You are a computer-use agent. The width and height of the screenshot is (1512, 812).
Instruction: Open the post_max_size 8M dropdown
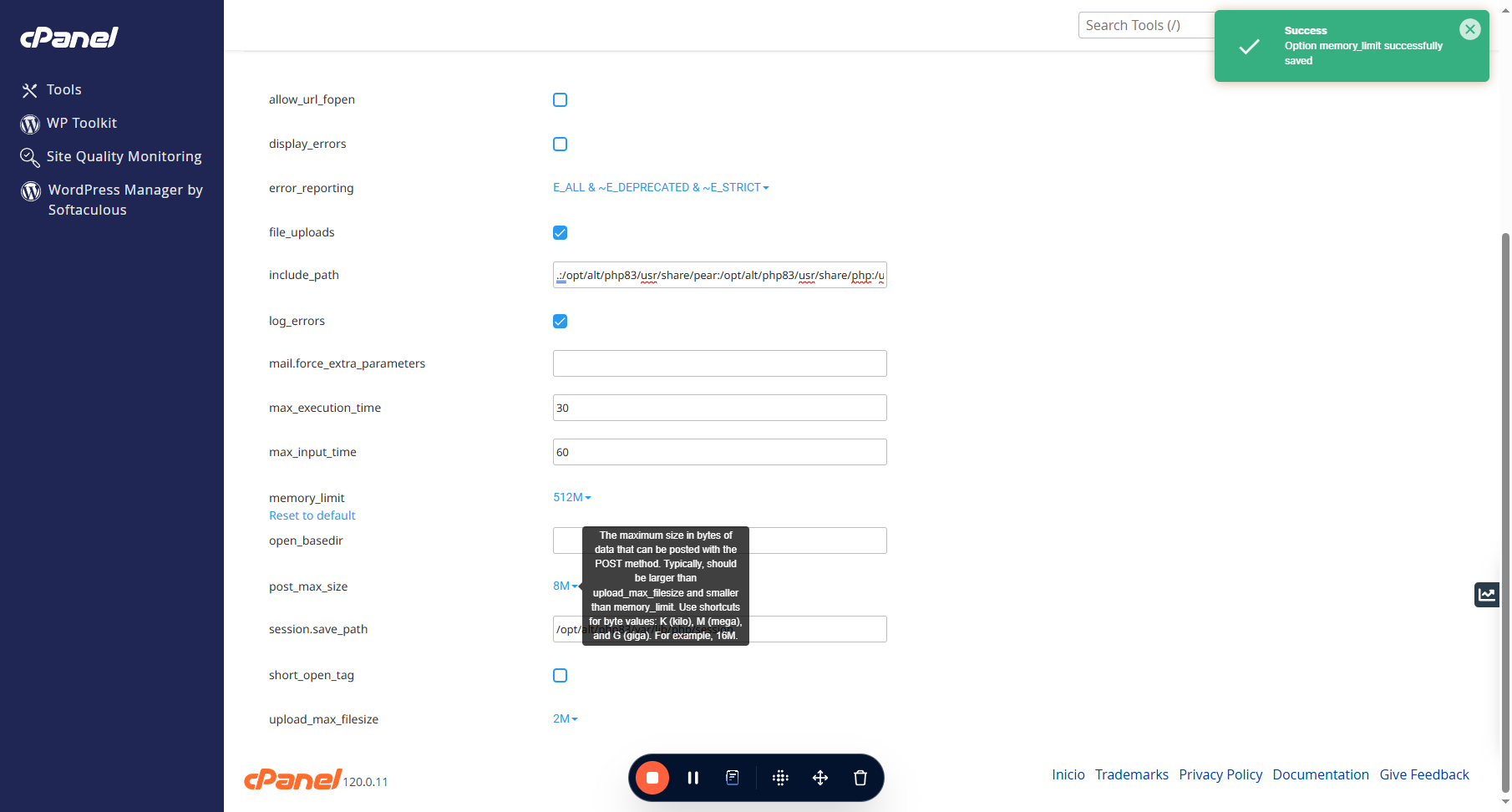(565, 586)
